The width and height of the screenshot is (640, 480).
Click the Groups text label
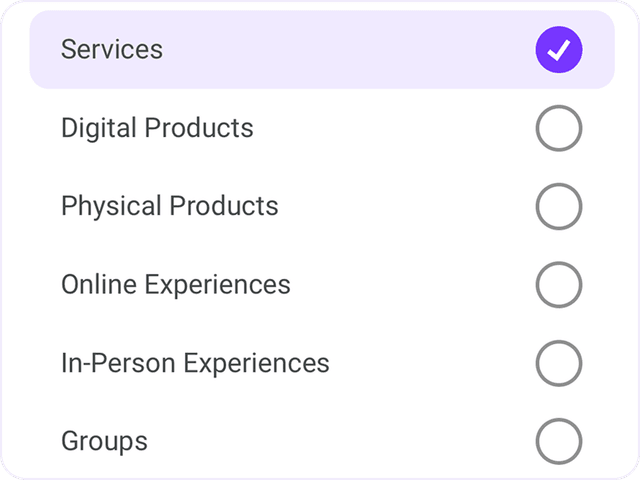pos(104,441)
